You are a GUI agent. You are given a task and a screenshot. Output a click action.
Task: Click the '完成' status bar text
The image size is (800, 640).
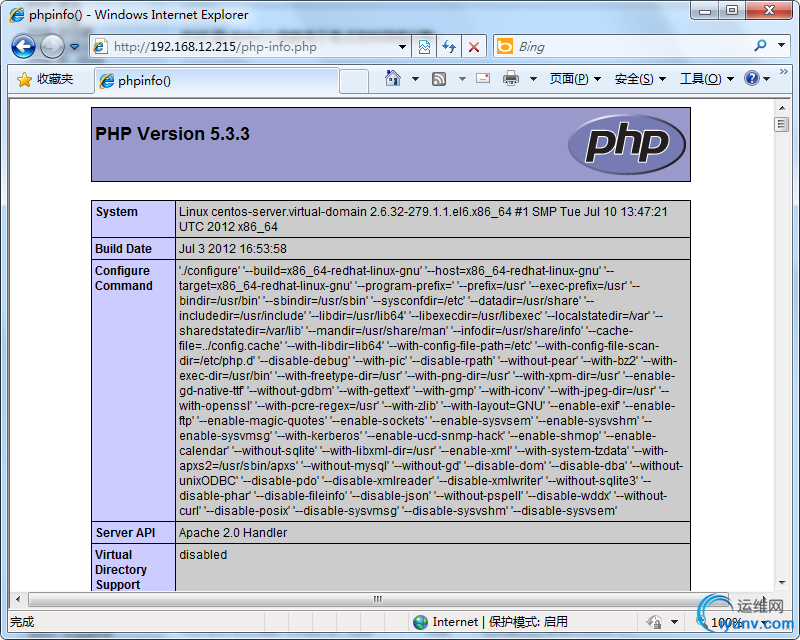point(22,622)
